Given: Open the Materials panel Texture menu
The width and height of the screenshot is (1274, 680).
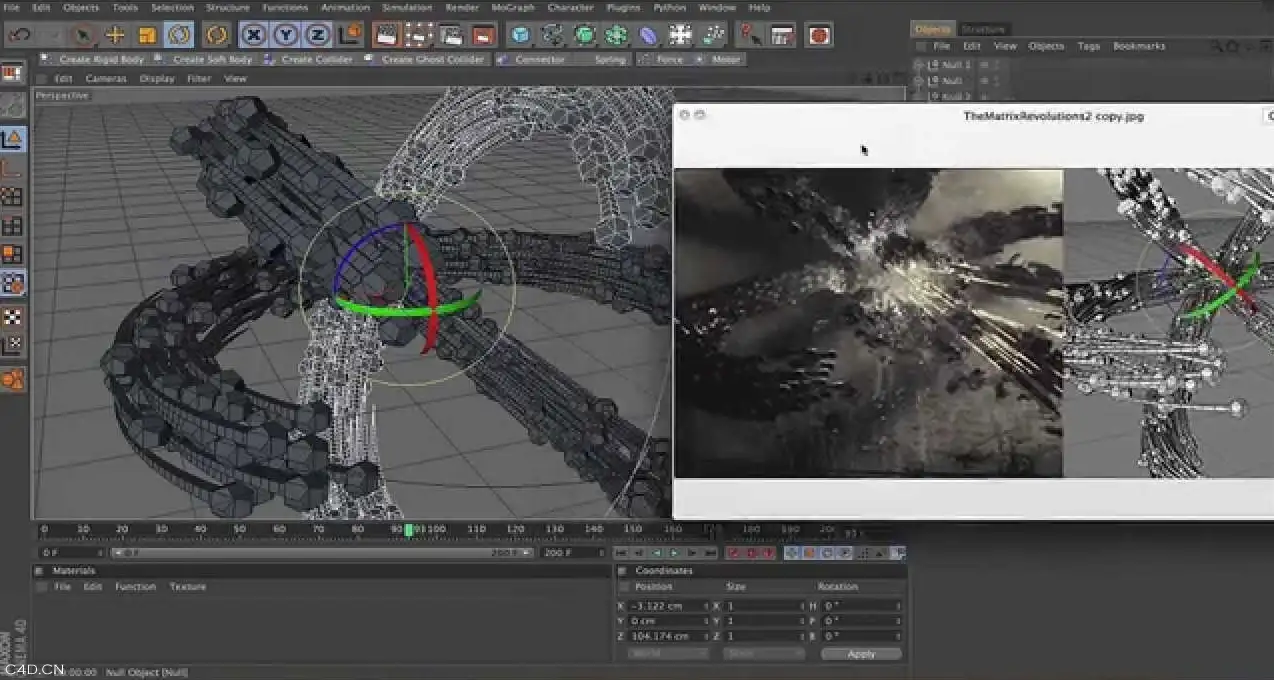Looking at the screenshot, I should (x=187, y=587).
